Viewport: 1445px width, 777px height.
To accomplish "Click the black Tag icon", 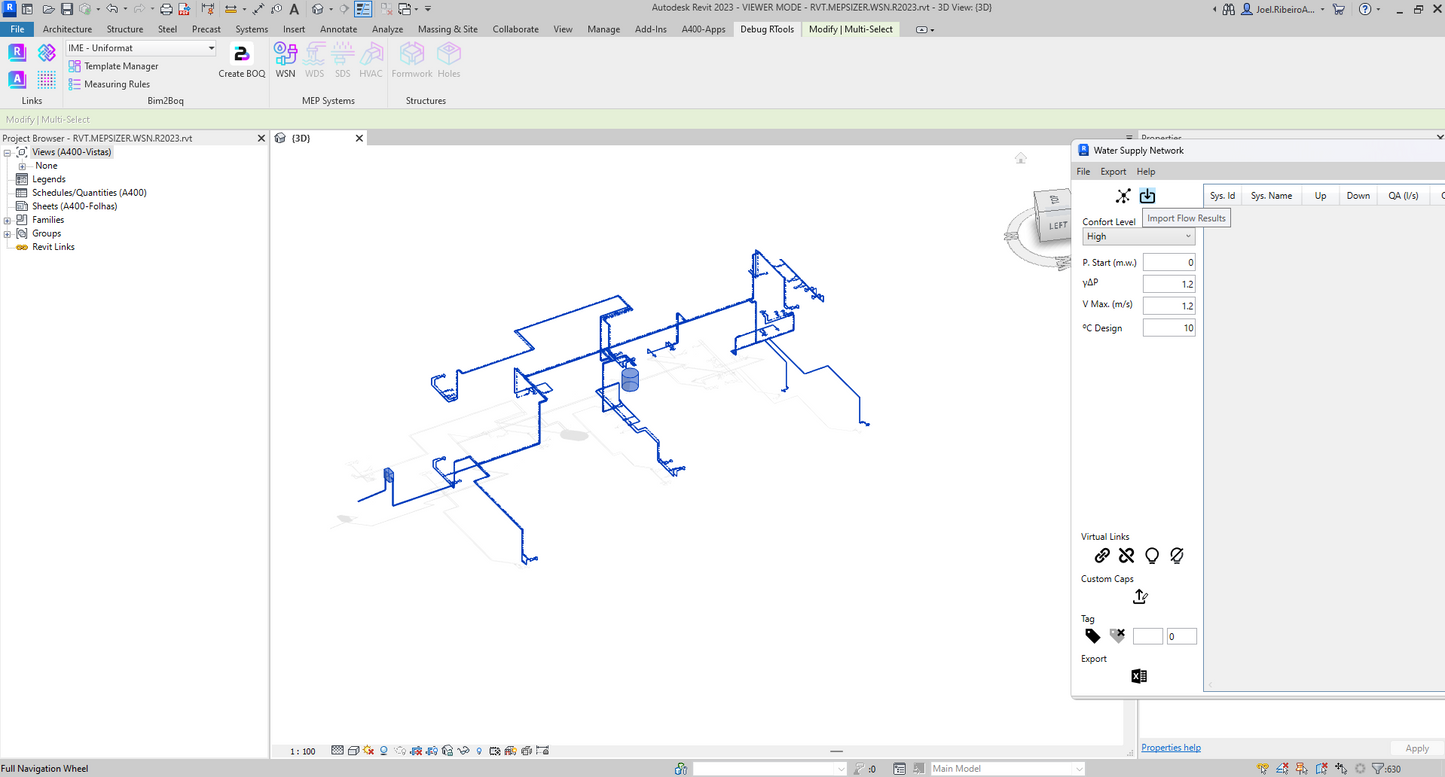I will pyautogui.click(x=1093, y=636).
